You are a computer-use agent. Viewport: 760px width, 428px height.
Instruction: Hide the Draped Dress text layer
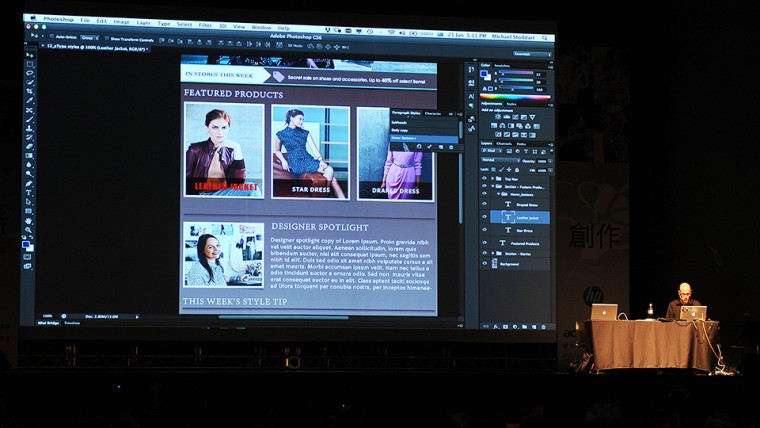(484, 204)
